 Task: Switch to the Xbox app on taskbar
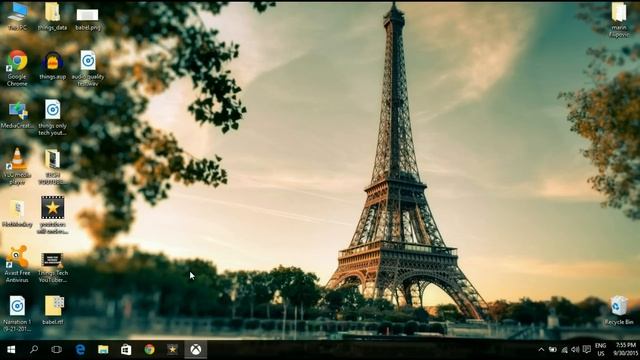(x=196, y=349)
